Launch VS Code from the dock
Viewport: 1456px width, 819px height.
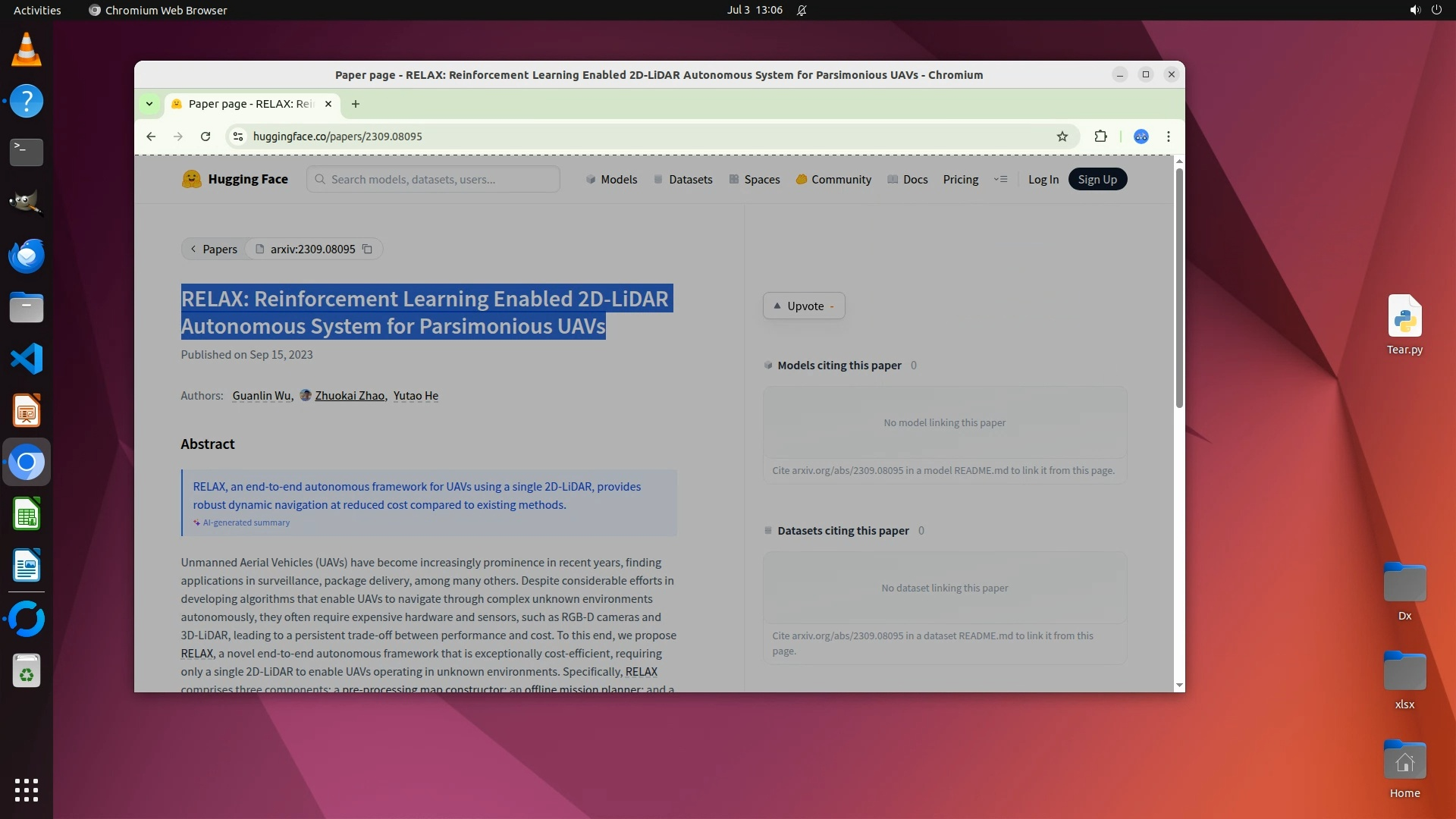pyautogui.click(x=27, y=359)
